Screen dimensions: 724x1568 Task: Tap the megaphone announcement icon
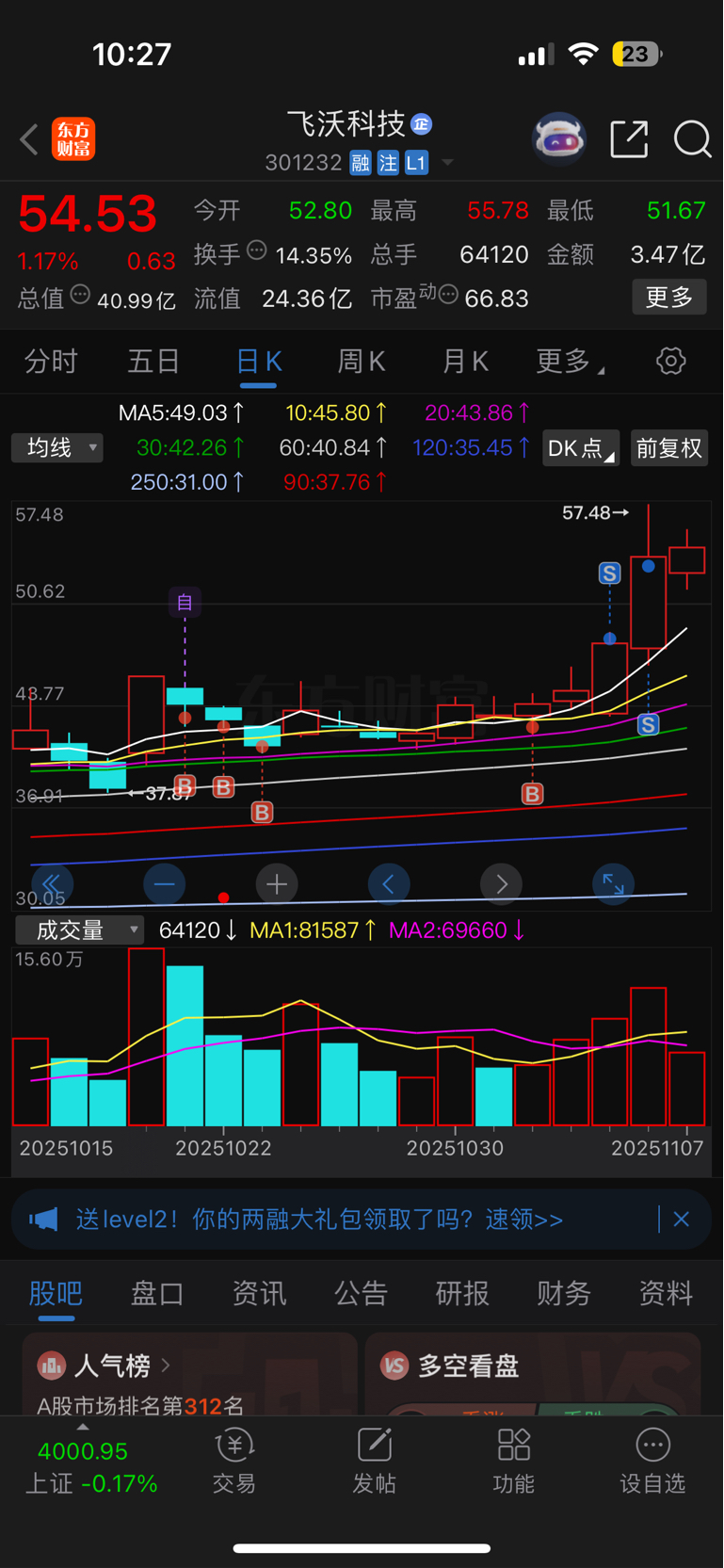click(43, 1220)
